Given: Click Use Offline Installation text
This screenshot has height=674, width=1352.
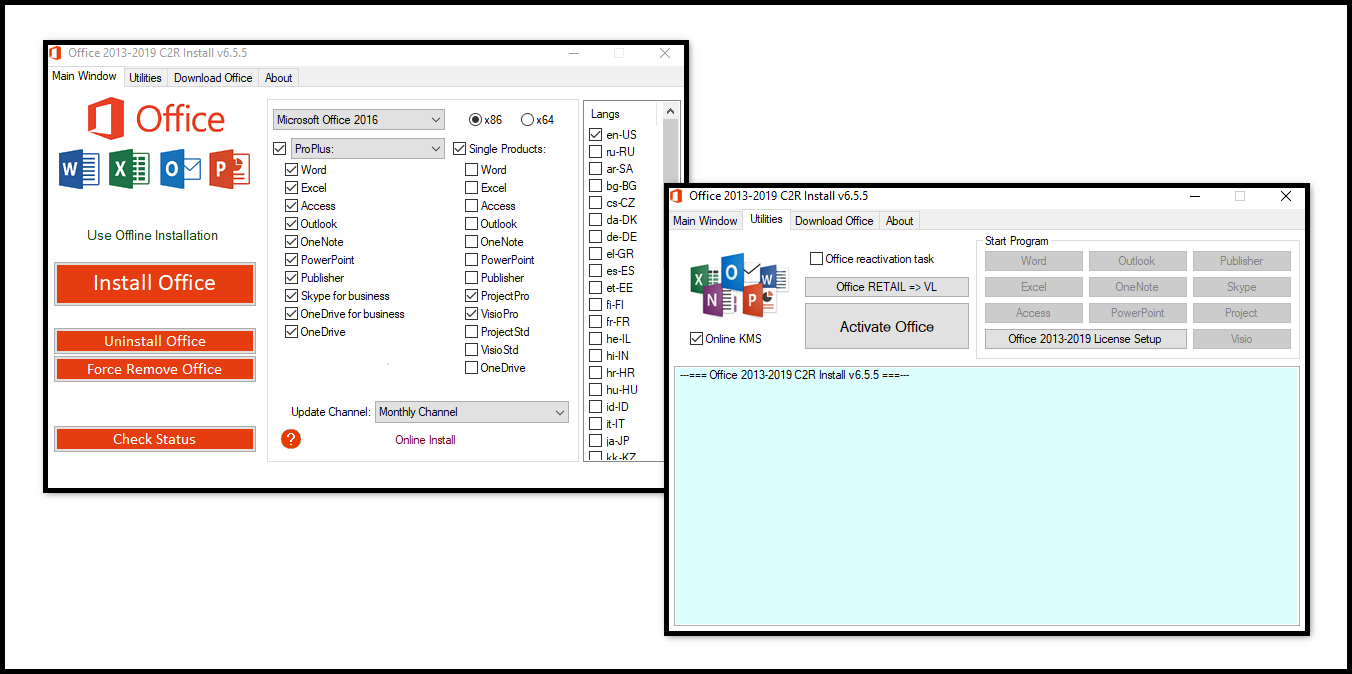Looking at the screenshot, I should click(153, 236).
